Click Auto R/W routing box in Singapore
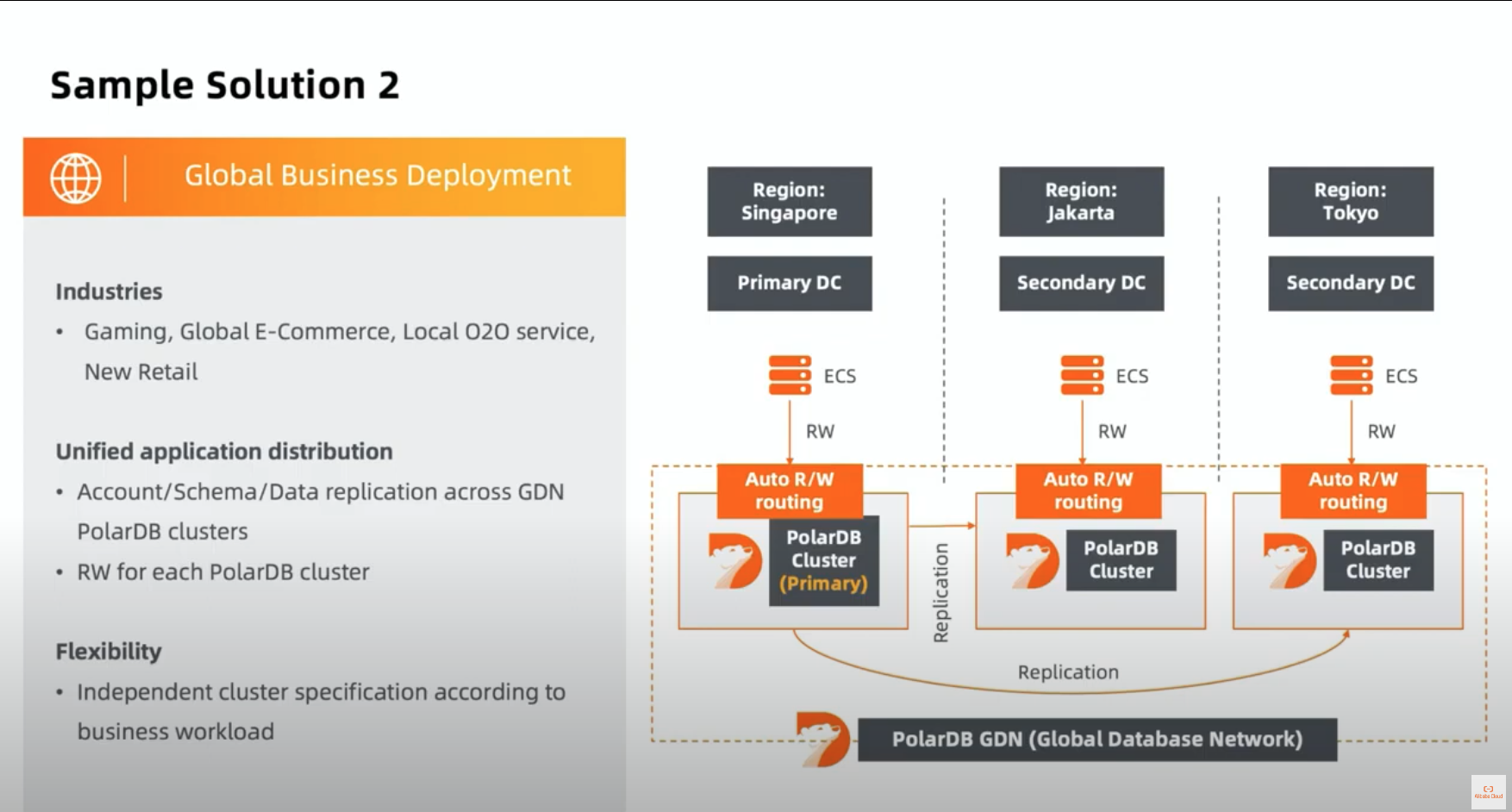The height and width of the screenshot is (812, 1512). [790, 490]
